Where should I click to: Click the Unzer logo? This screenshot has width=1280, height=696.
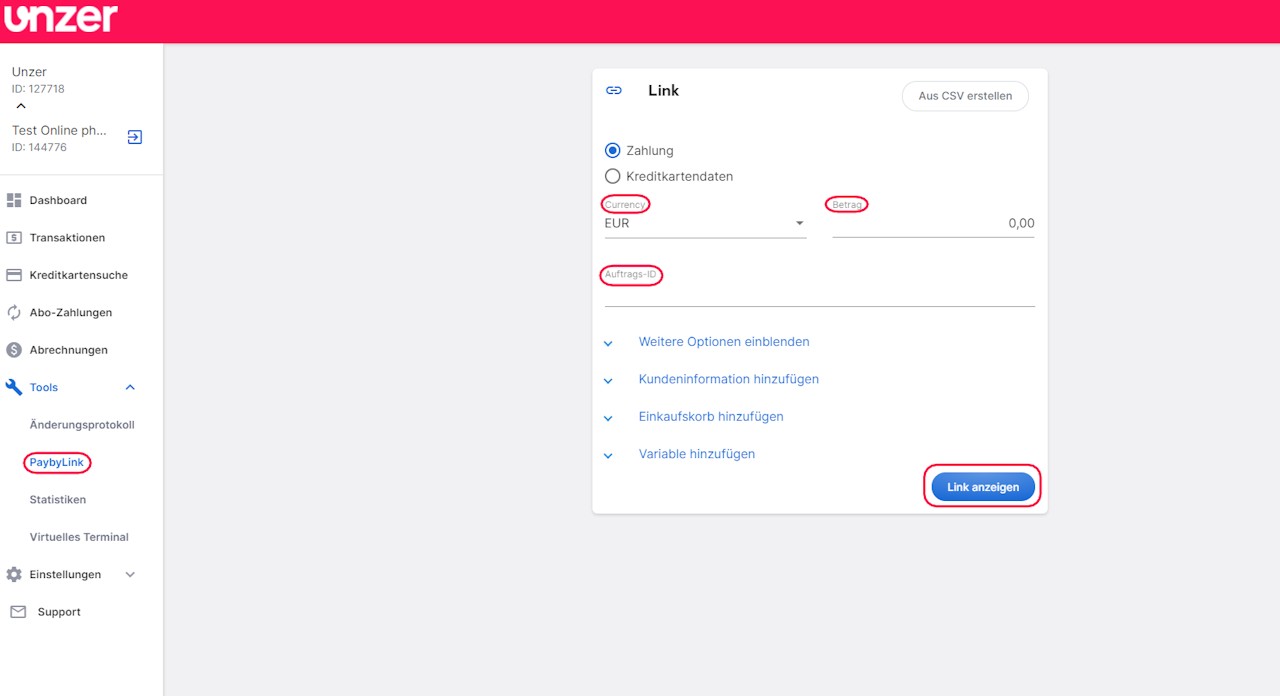coord(61,19)
